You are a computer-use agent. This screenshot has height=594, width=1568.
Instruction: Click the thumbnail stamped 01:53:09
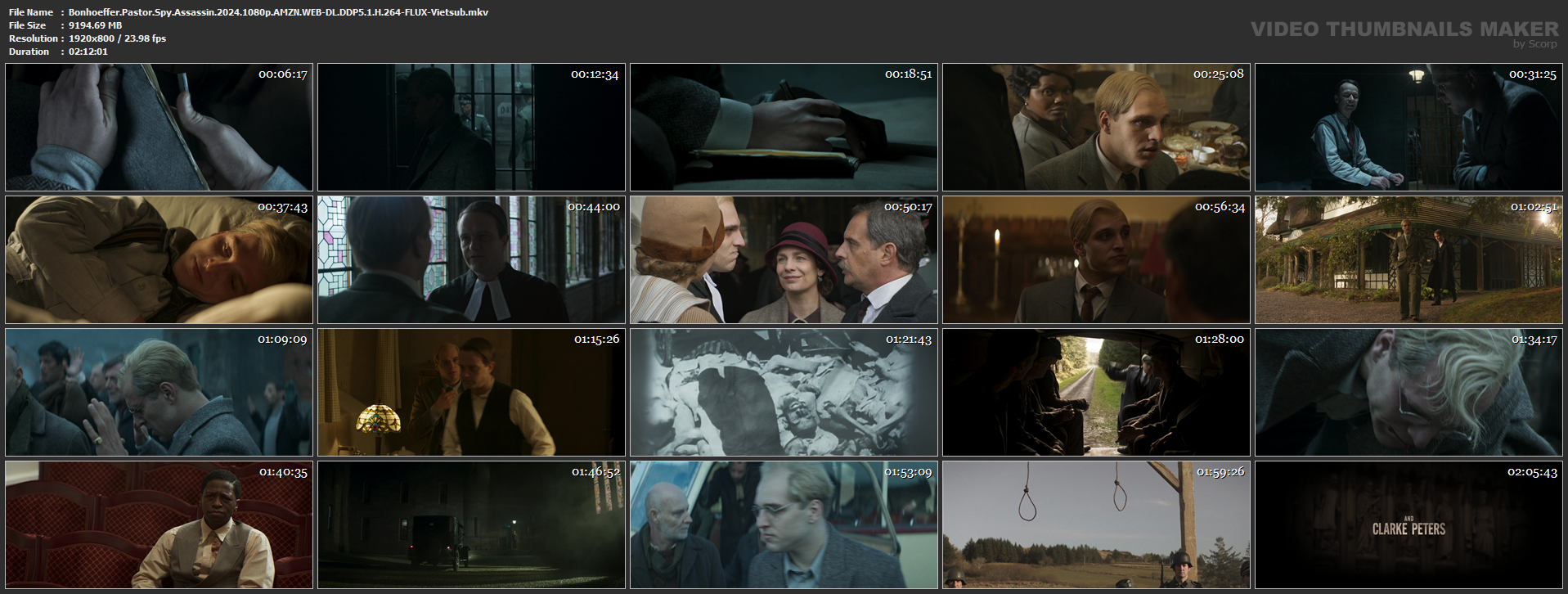[784, 525]
